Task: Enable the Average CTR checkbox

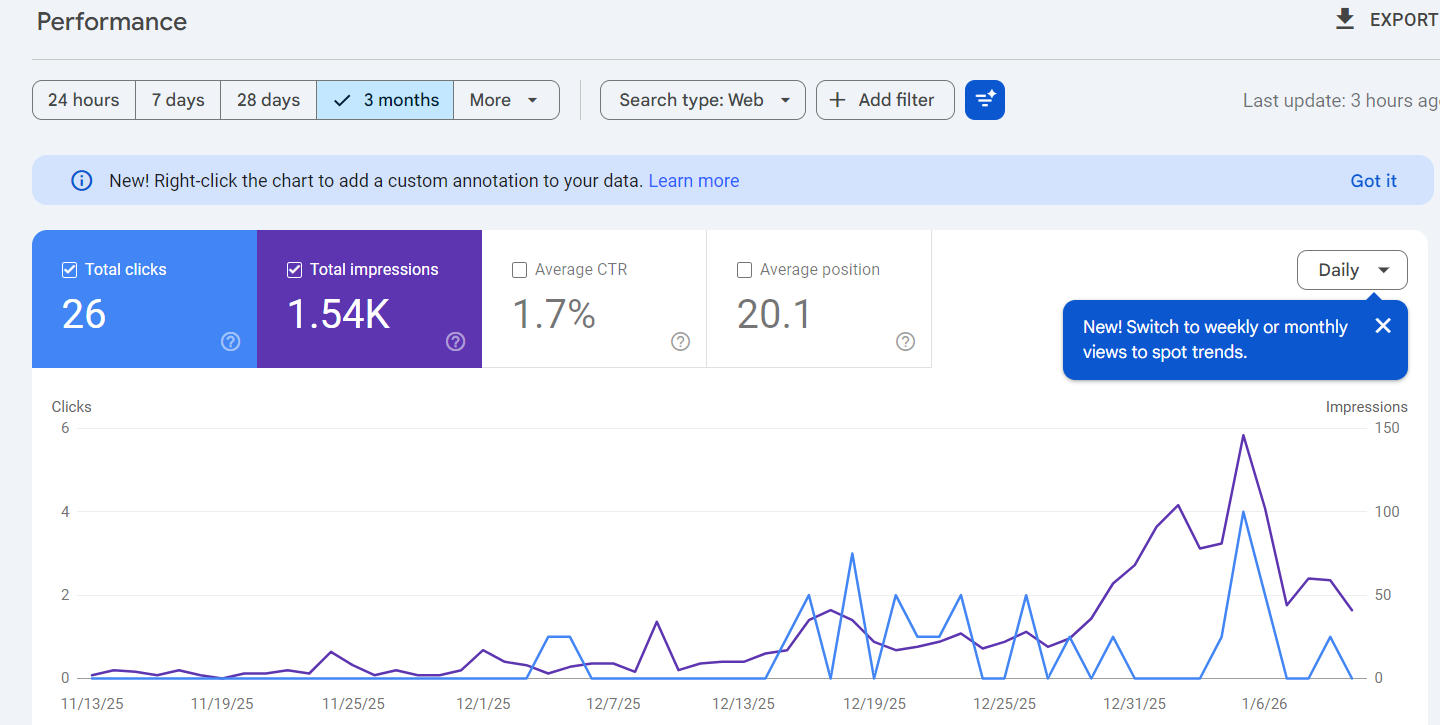Action: click(520, 270)
